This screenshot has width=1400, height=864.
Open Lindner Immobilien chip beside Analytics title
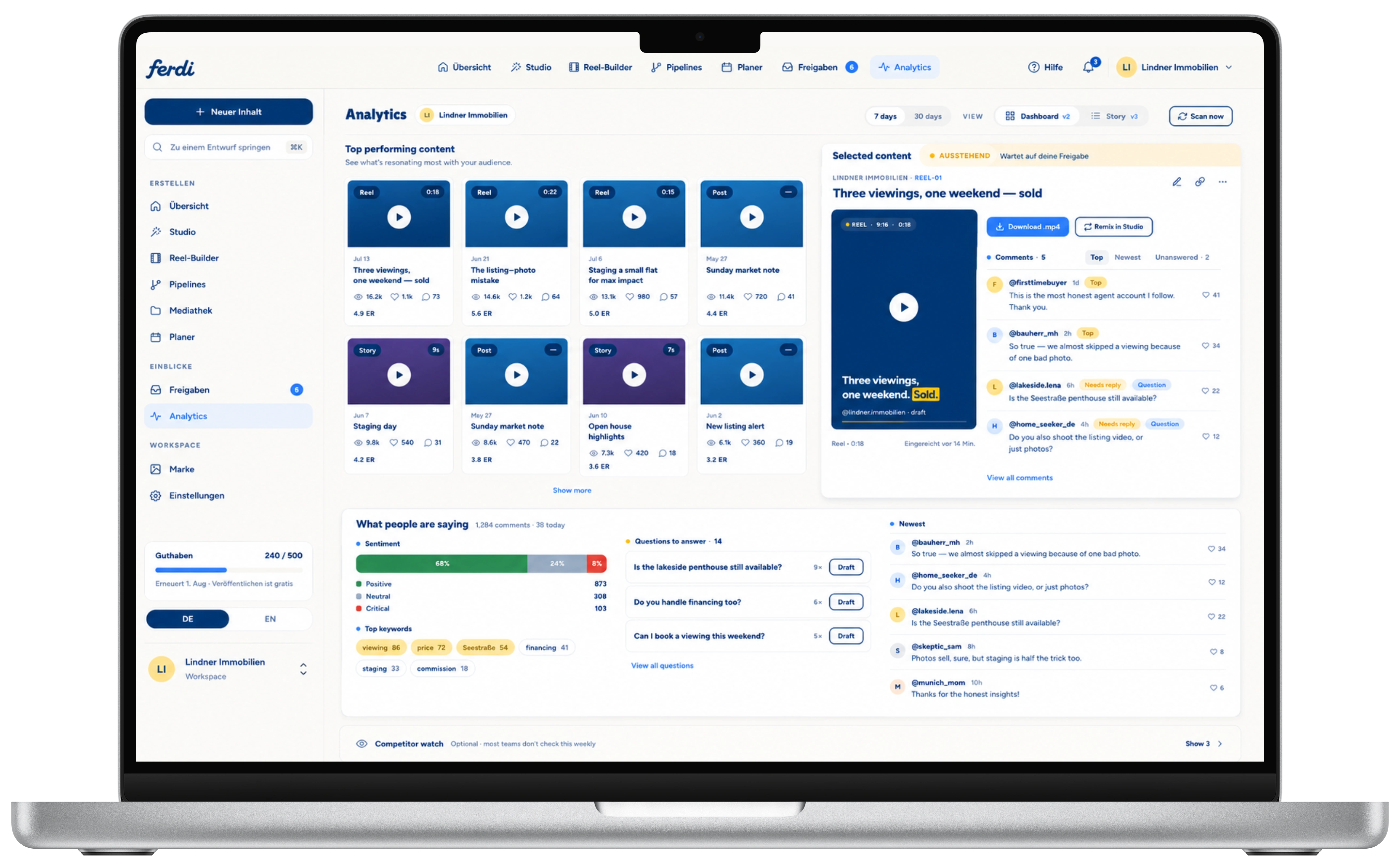click(465, 115)
